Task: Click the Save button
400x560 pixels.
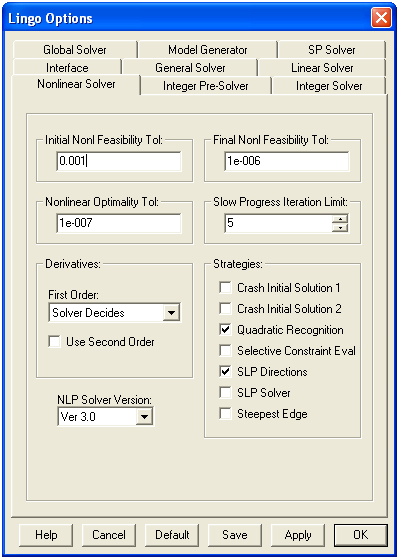Action: tap(235, 535)
